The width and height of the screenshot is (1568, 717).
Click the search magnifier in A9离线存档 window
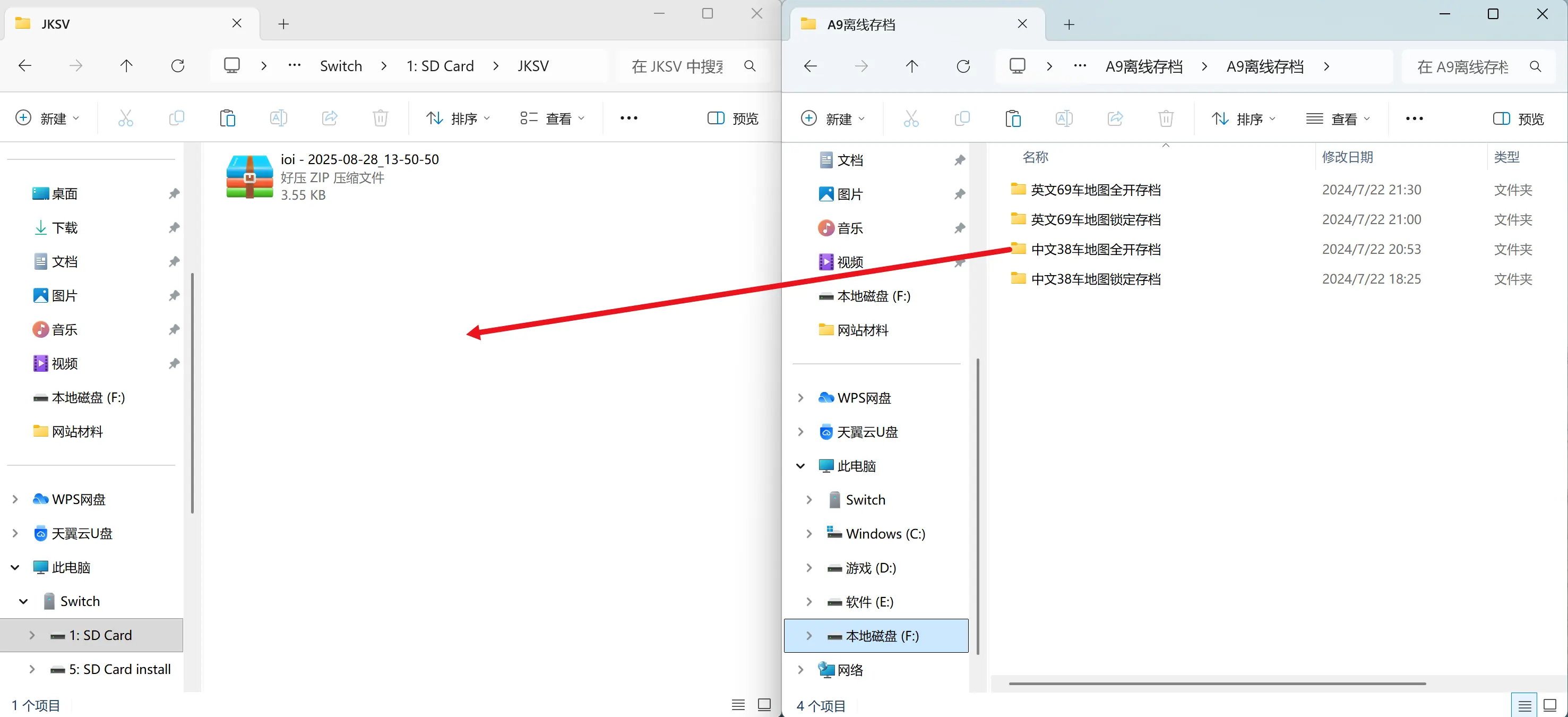tap(1536, 66)
